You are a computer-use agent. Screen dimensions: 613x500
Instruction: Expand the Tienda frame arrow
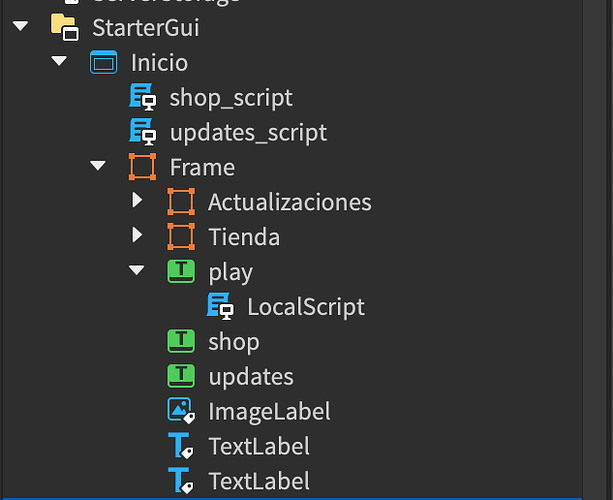coord(137,237)
